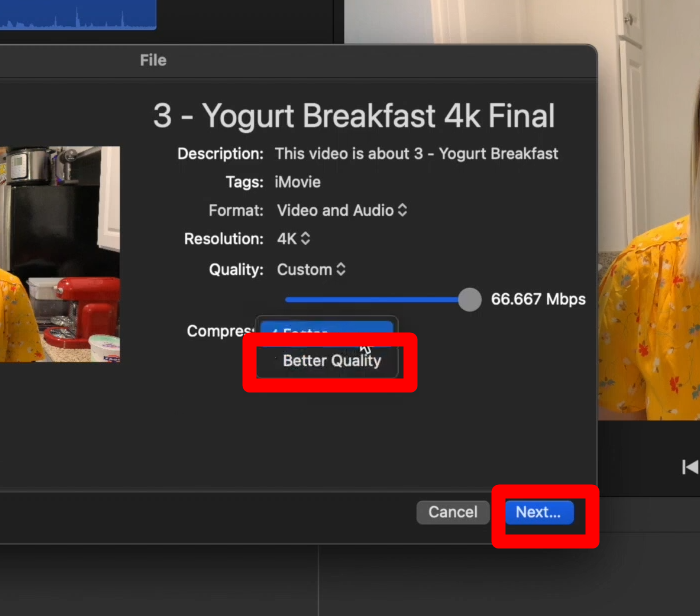
Task: Edit the title 3 - Yogurt Breakfast 4k Final
Action: pos(354,116)
